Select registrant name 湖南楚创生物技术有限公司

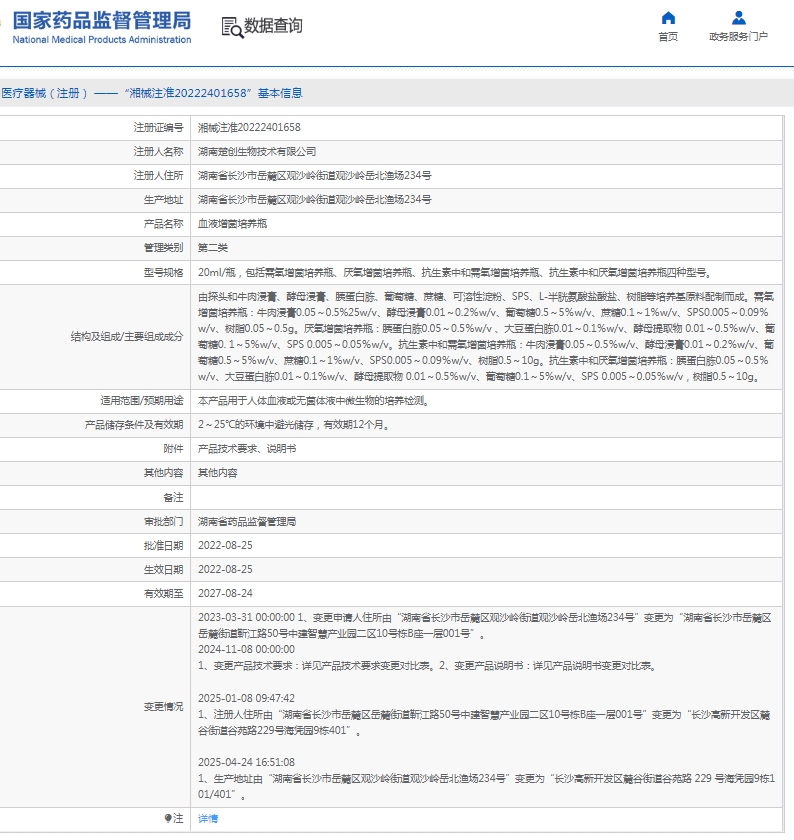(257, 152)
